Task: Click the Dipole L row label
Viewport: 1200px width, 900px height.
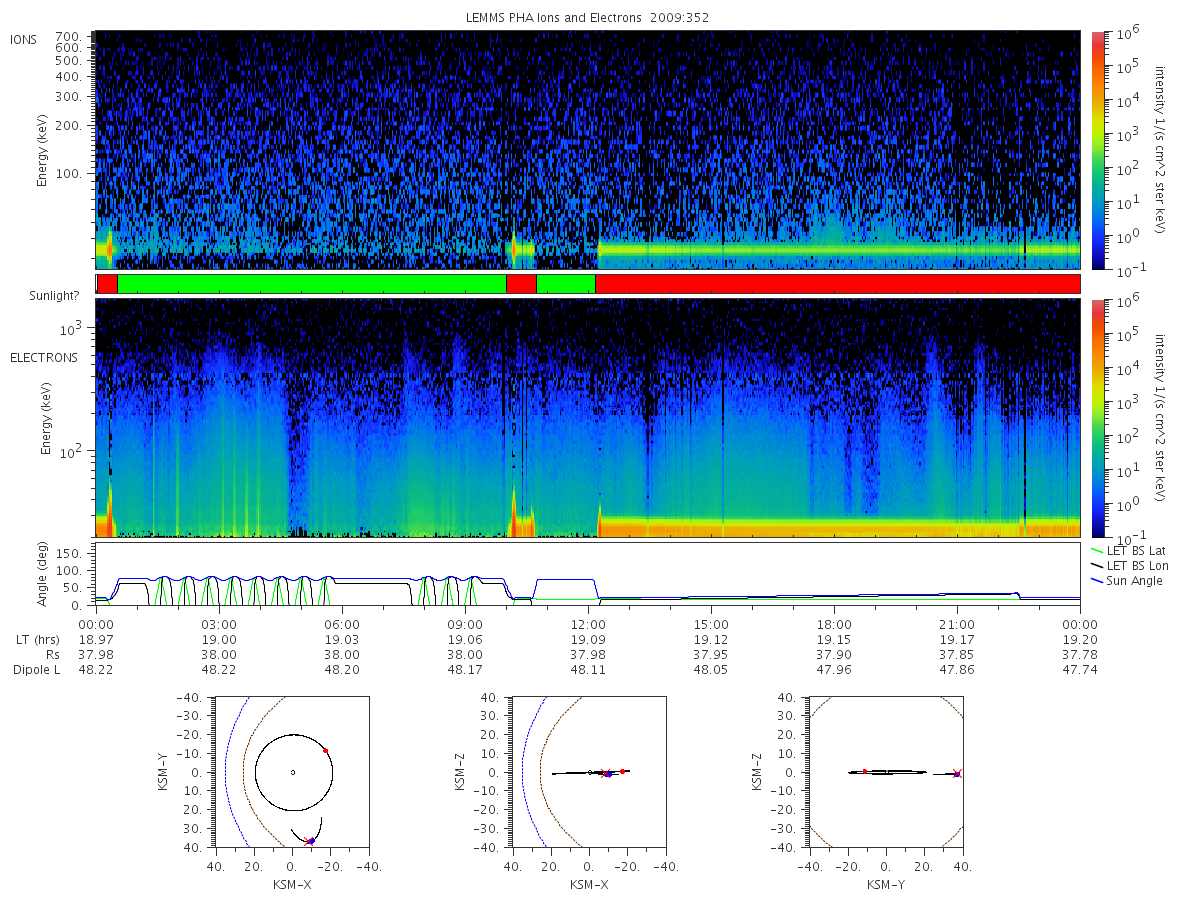Action: pos(36,669)
